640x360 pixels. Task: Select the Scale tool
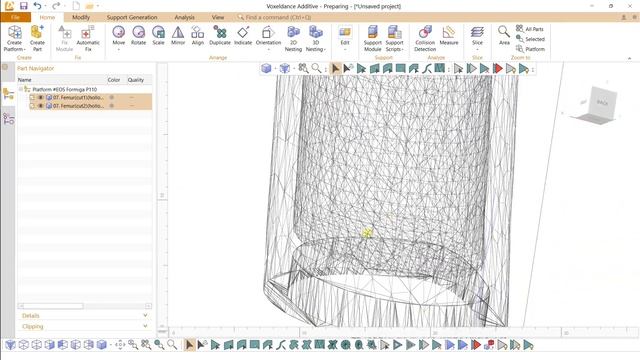point(158,35)
